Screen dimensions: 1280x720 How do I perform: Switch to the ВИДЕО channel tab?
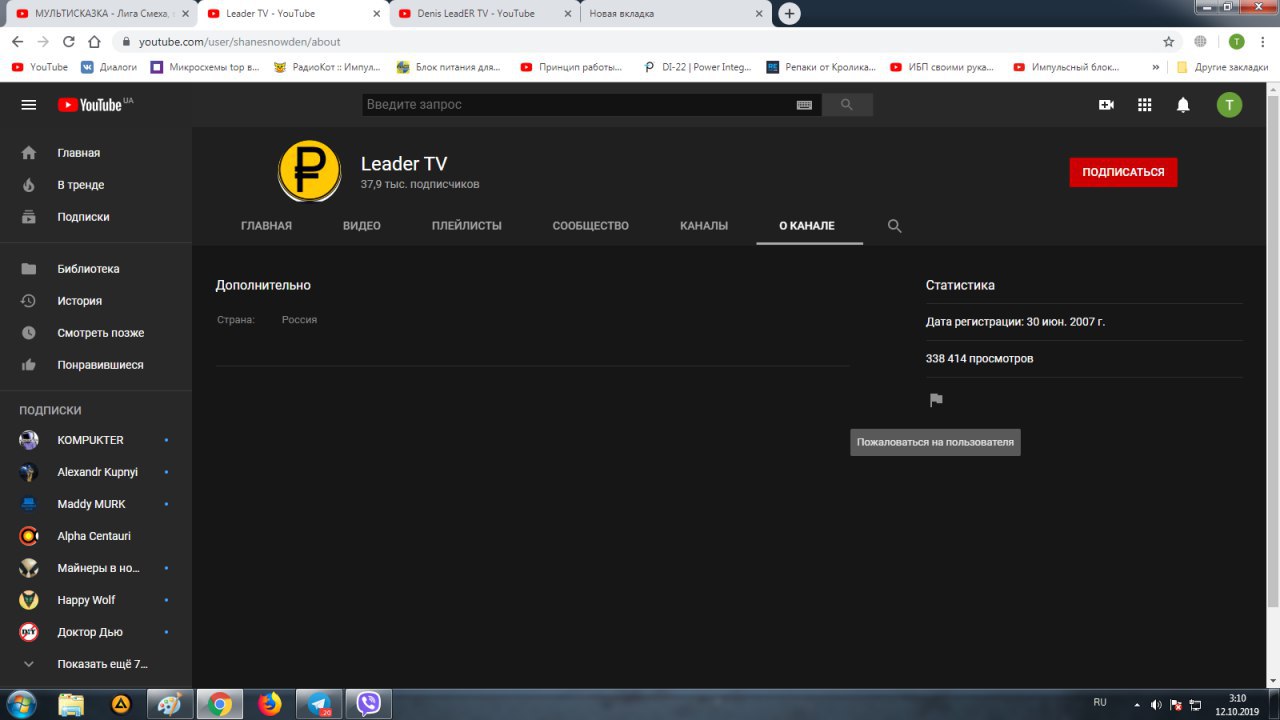click(362, 226)
